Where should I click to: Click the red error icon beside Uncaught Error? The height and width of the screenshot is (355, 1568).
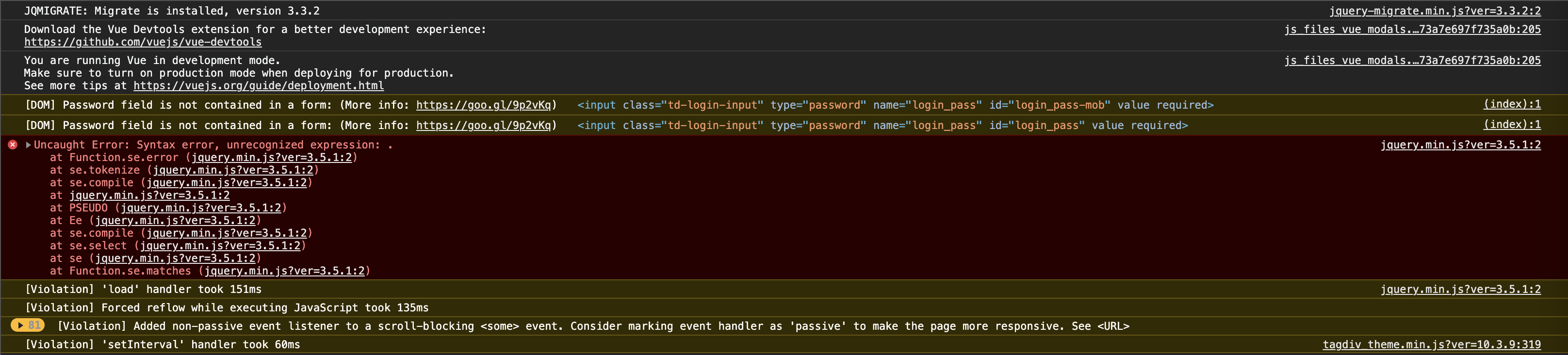click(12, 145)
